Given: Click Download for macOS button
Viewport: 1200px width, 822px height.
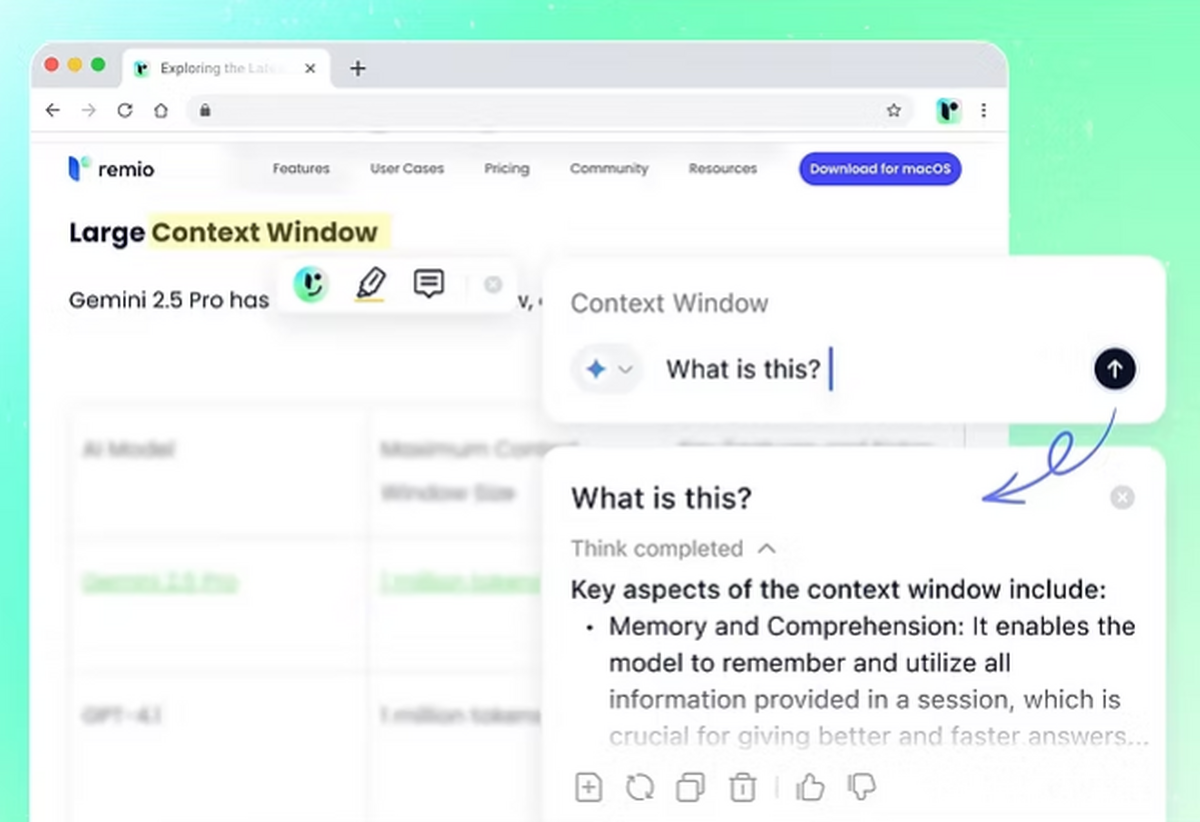Looking at the screenshot, I should 880,169.
